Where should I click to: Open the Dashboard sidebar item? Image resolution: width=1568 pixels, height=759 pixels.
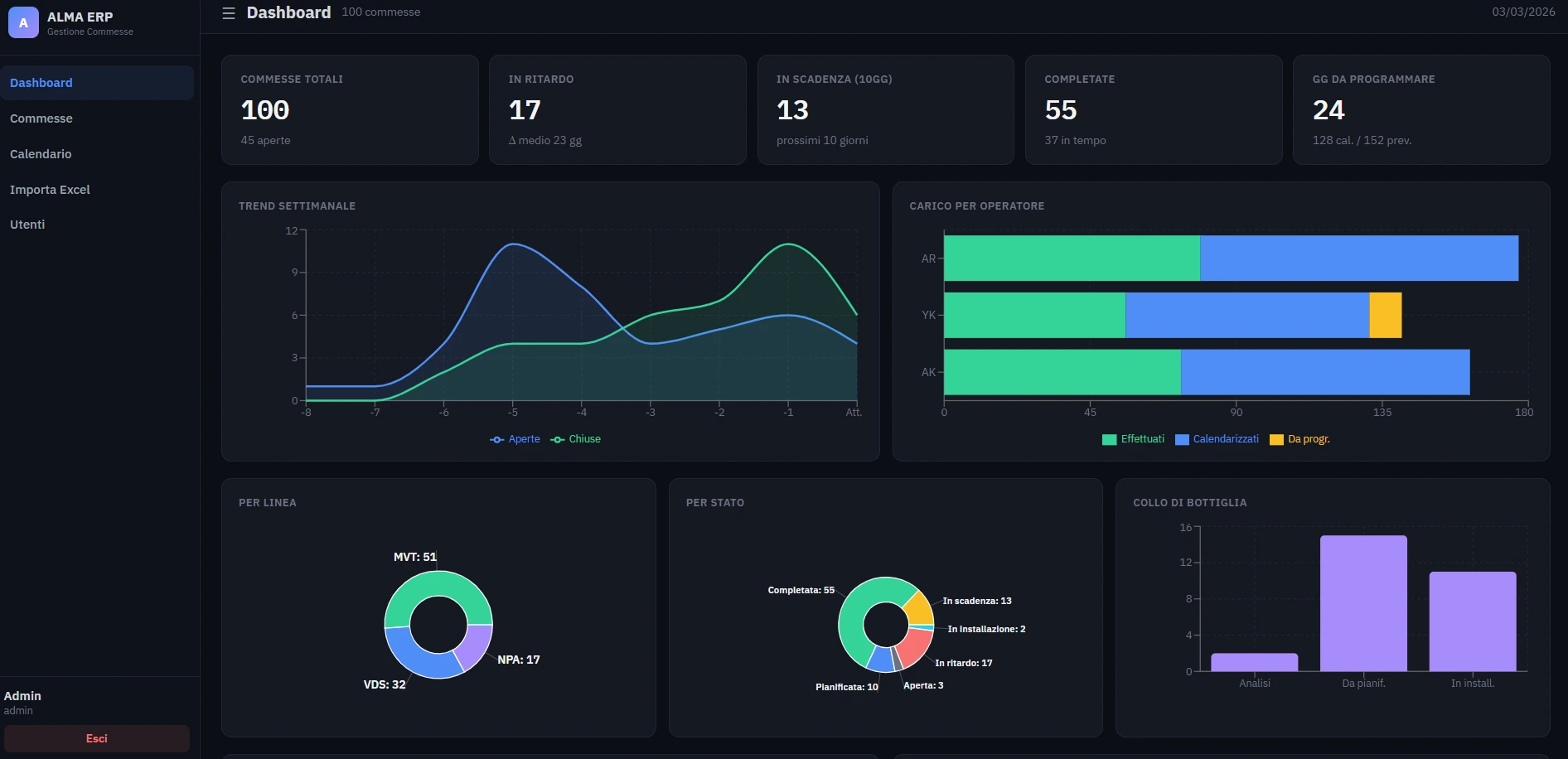point(97,83)
